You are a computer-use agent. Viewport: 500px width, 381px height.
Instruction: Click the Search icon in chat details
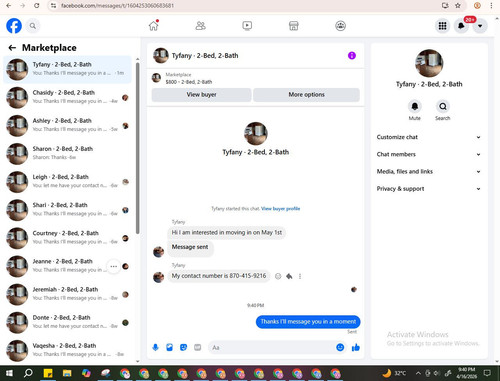click(x=443, y=106)
